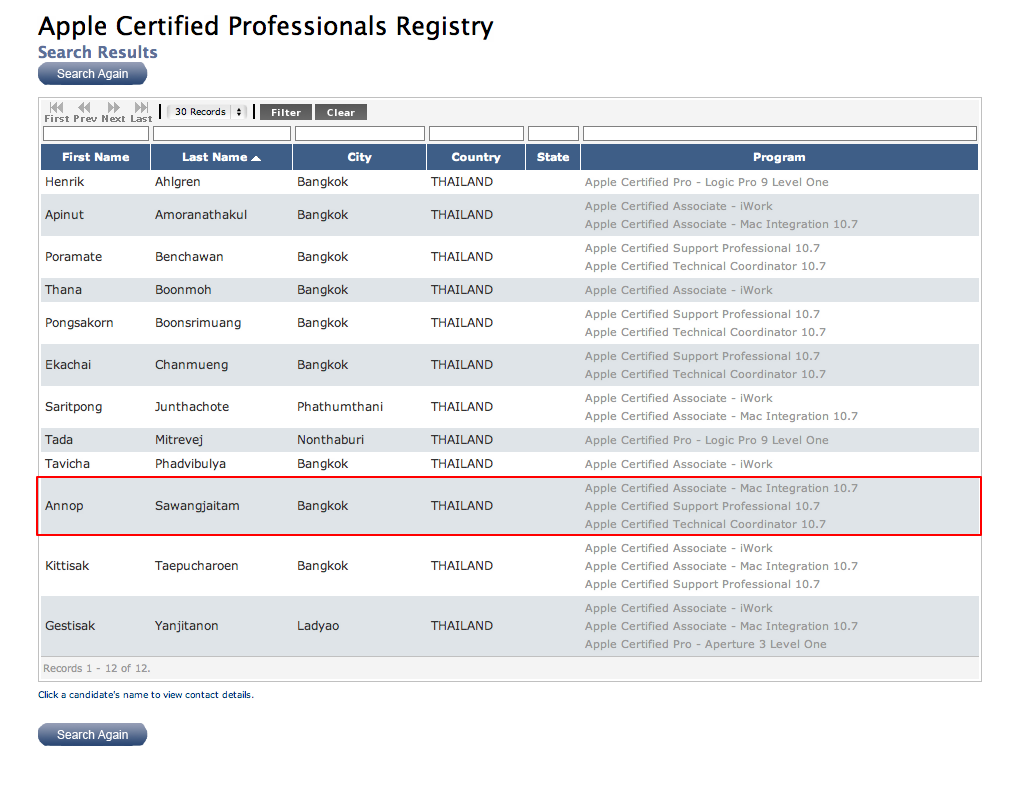The width and height of the screenshot is (1021, 787).
Task: Select last name Phadvibulya
Action: point(191,463)
